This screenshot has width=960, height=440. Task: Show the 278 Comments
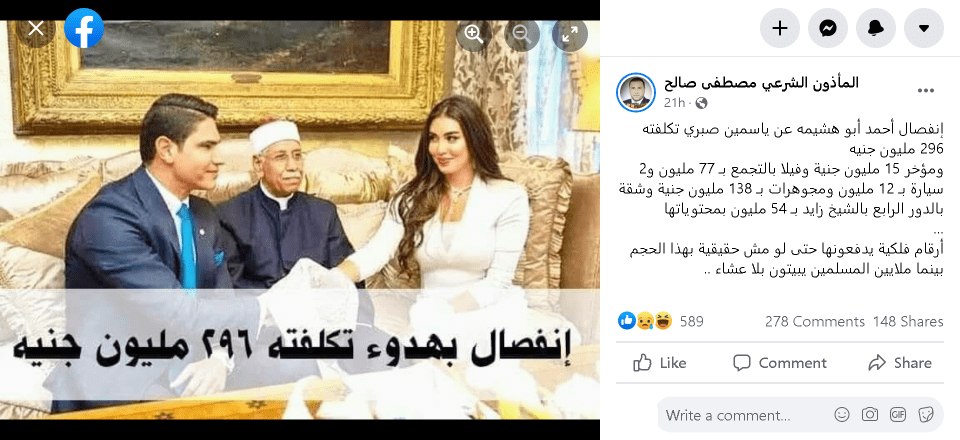(814, 321)
